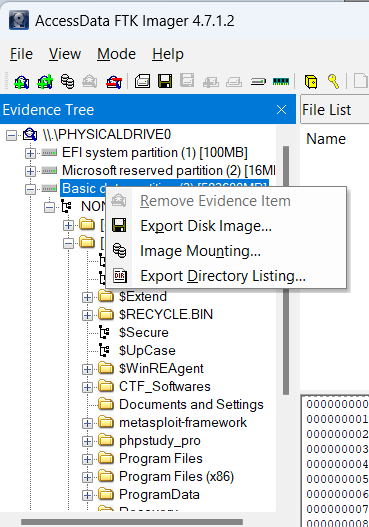This screenshot has height=527, width=369.
Task: Open the View menu
Action: [x=65, y=54]
